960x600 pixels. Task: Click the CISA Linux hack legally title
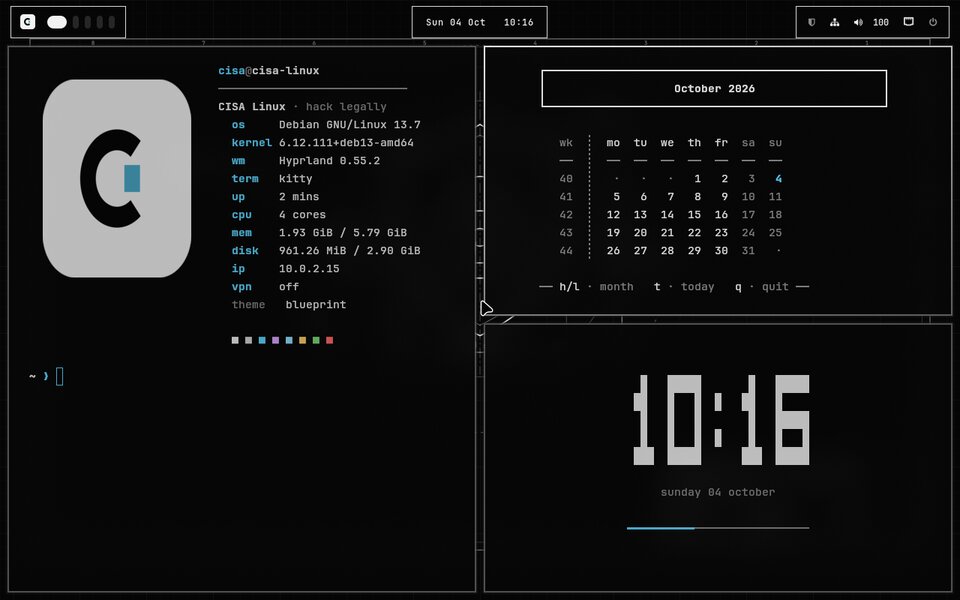(302, 107)
